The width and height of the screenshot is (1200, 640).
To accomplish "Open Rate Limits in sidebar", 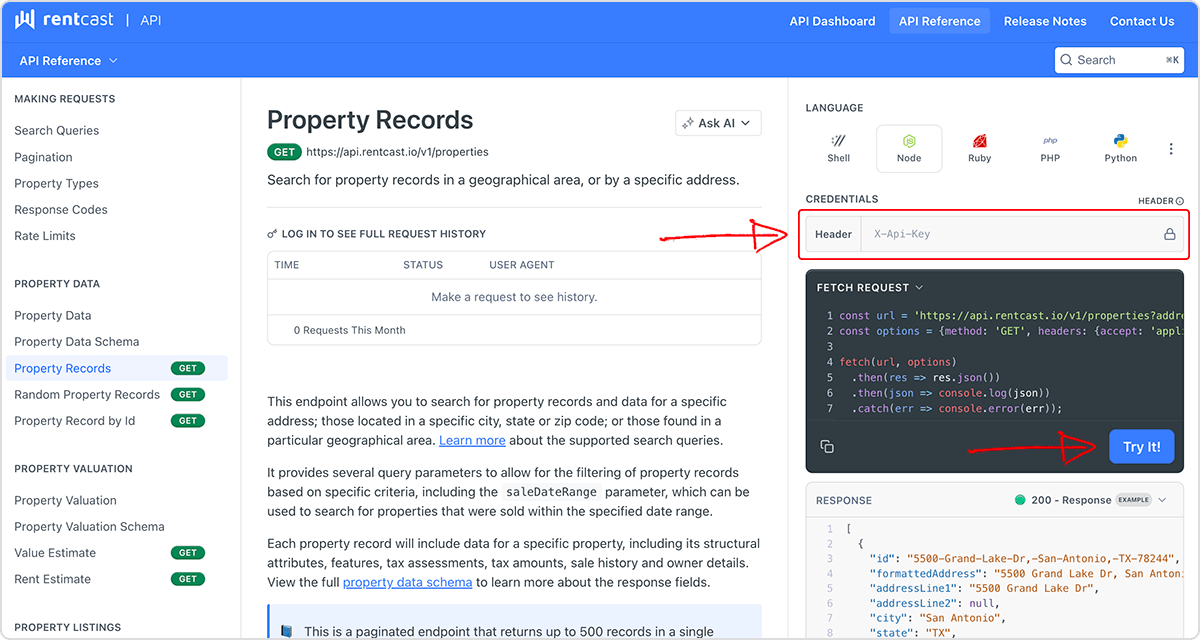I will (45, 236).
